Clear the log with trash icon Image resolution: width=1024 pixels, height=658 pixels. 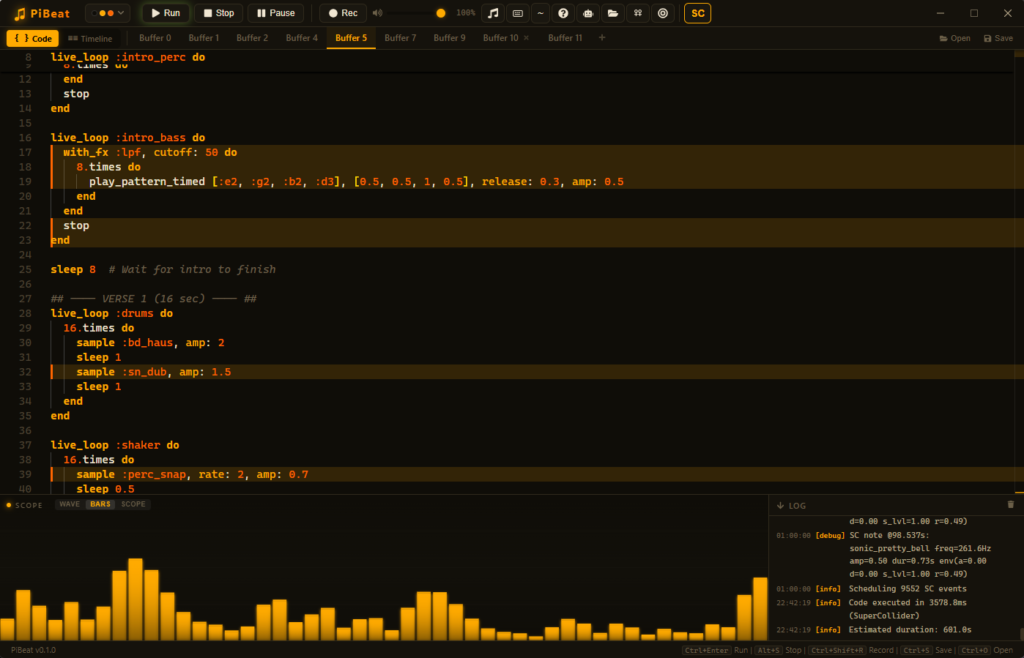(x=1010, y=505)
